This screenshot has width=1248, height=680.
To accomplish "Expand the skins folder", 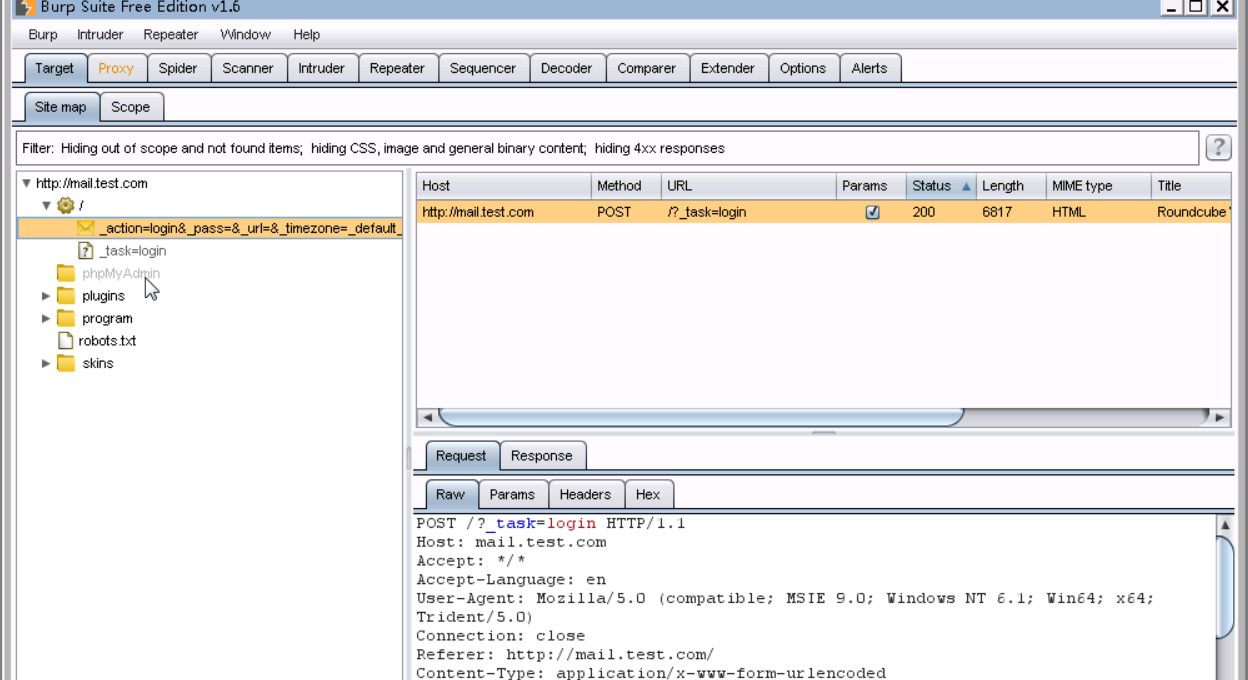I will click(x=46, y=363).
